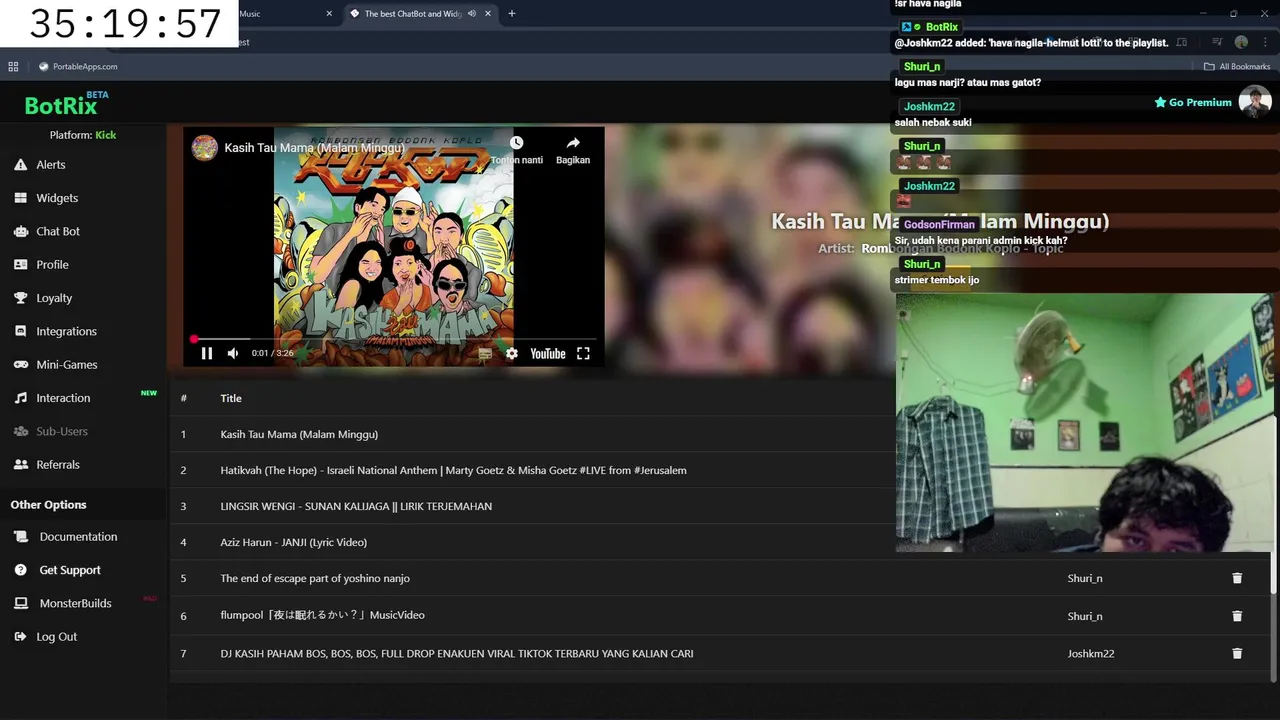Select the Kasih Tau Mama playlist row
This screenshot has height=720, width=1280.
coord(530,434)
